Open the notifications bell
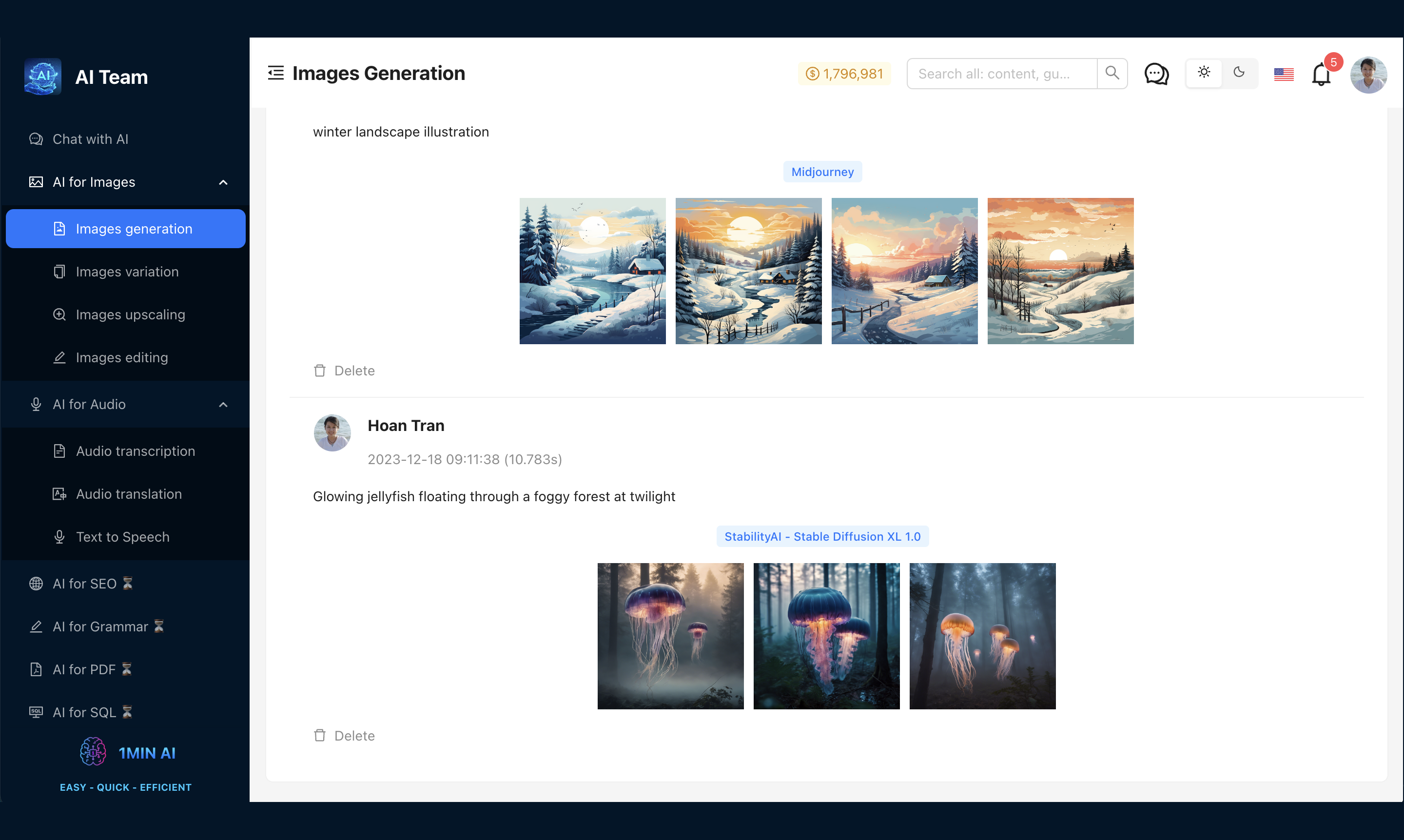1404x840 pixels. click(x=1321, y=74)
